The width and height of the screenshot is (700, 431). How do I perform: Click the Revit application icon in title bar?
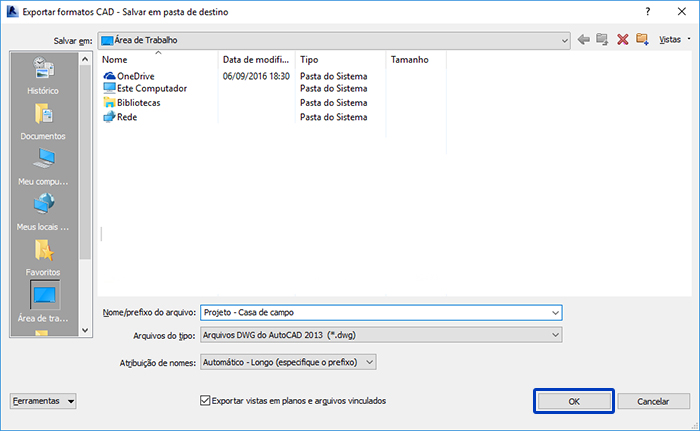(12, 12)
